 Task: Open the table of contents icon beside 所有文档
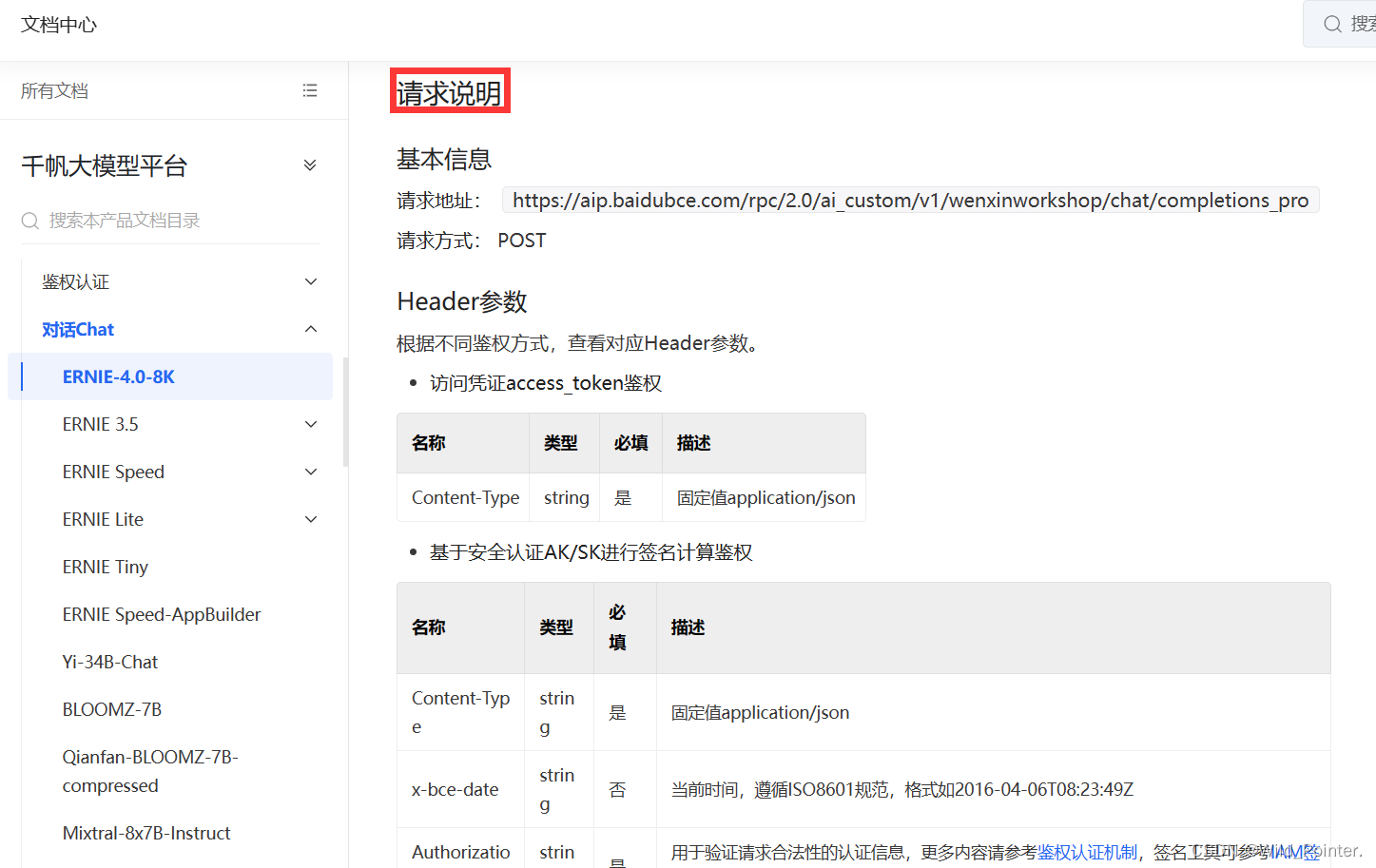(x=310, y=89)
